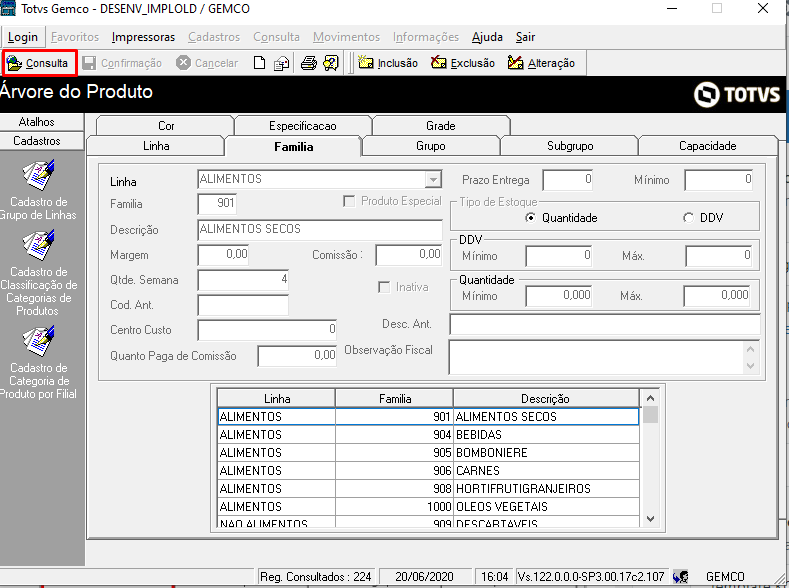Screen dimensions: 789x588
Task: Click the Consulta toolbar button
Action: click(x=39, y=63)
